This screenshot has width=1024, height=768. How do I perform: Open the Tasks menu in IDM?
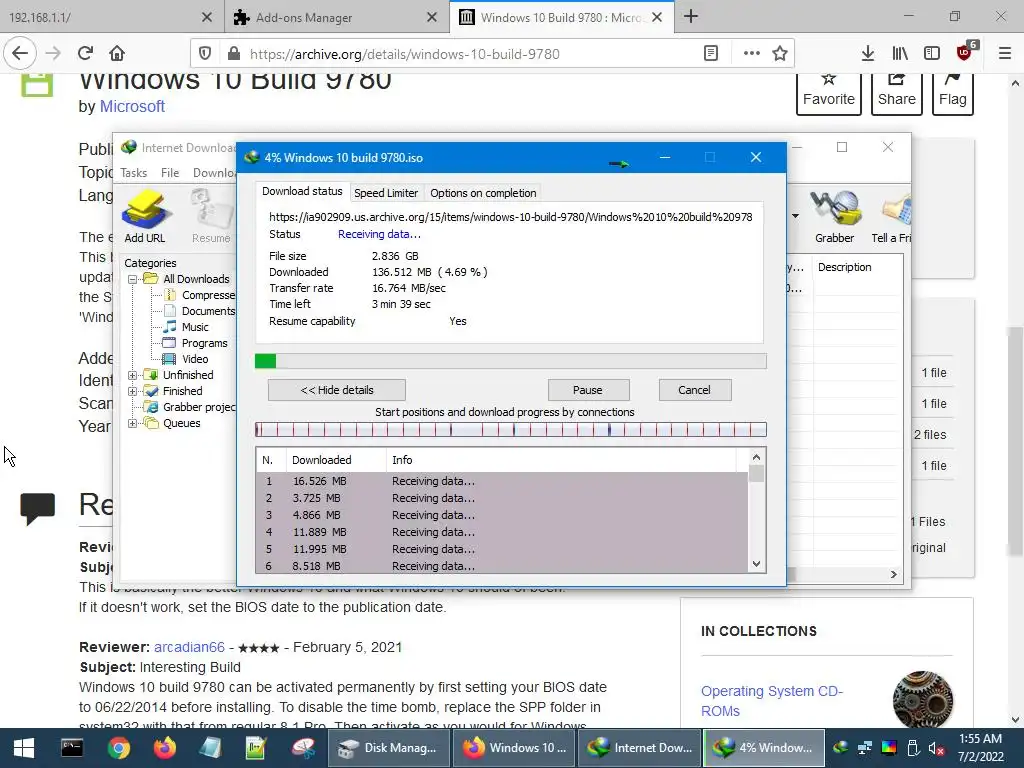(x=133, y=173)
